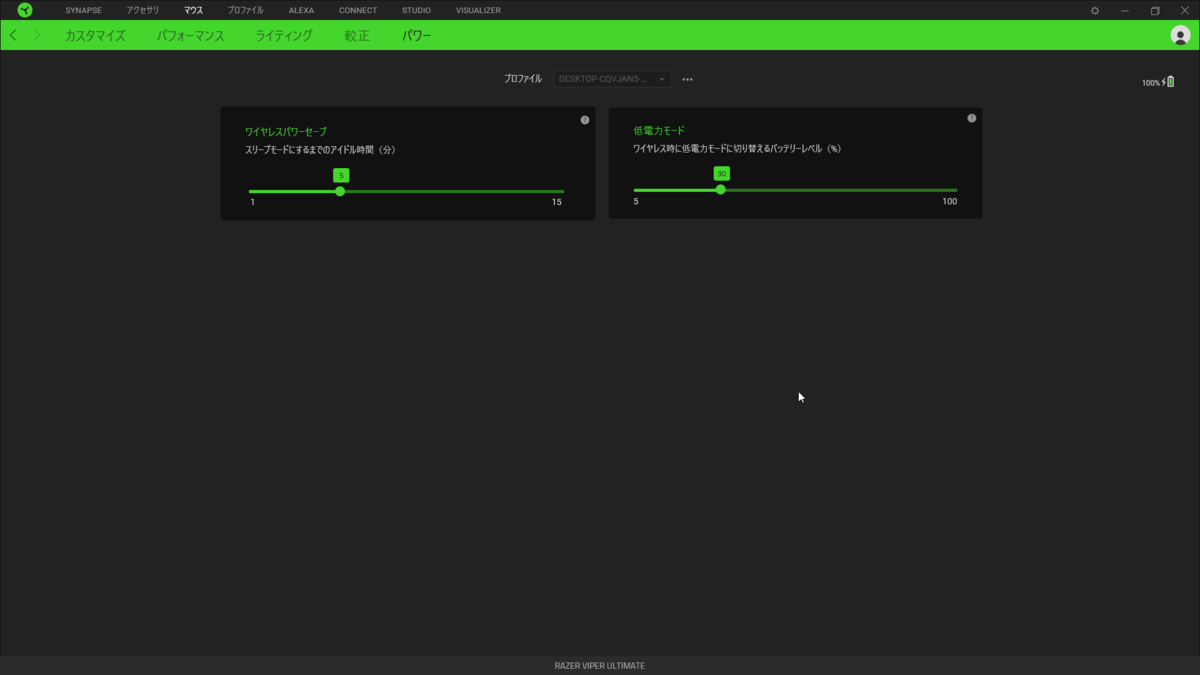Go to the 較正 subtab
The width and height of the screenshot is (1200, 675).
click(x=357, y=35)
